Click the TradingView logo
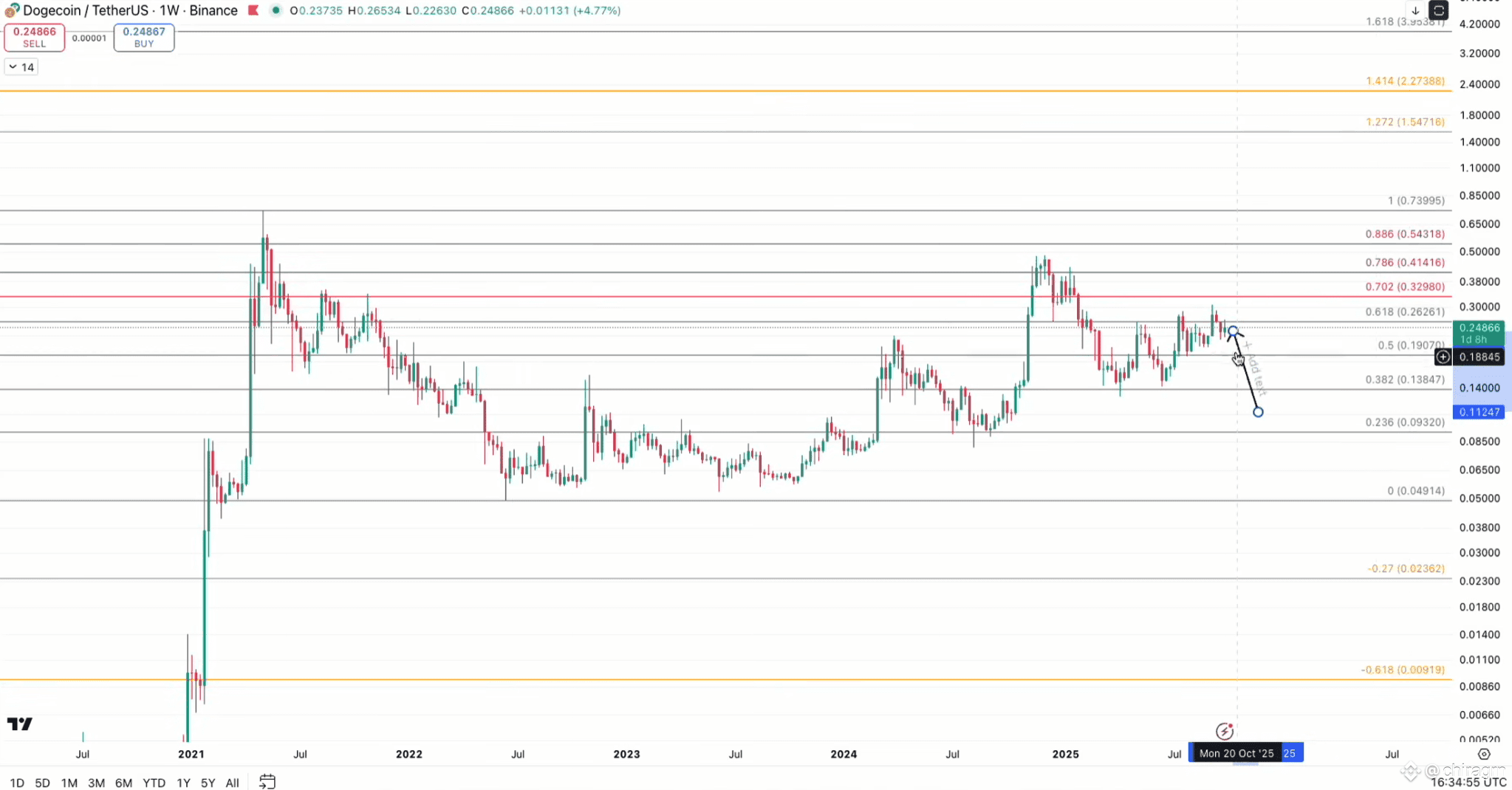Screen dimensions: 1512x790 pos(20,724)
